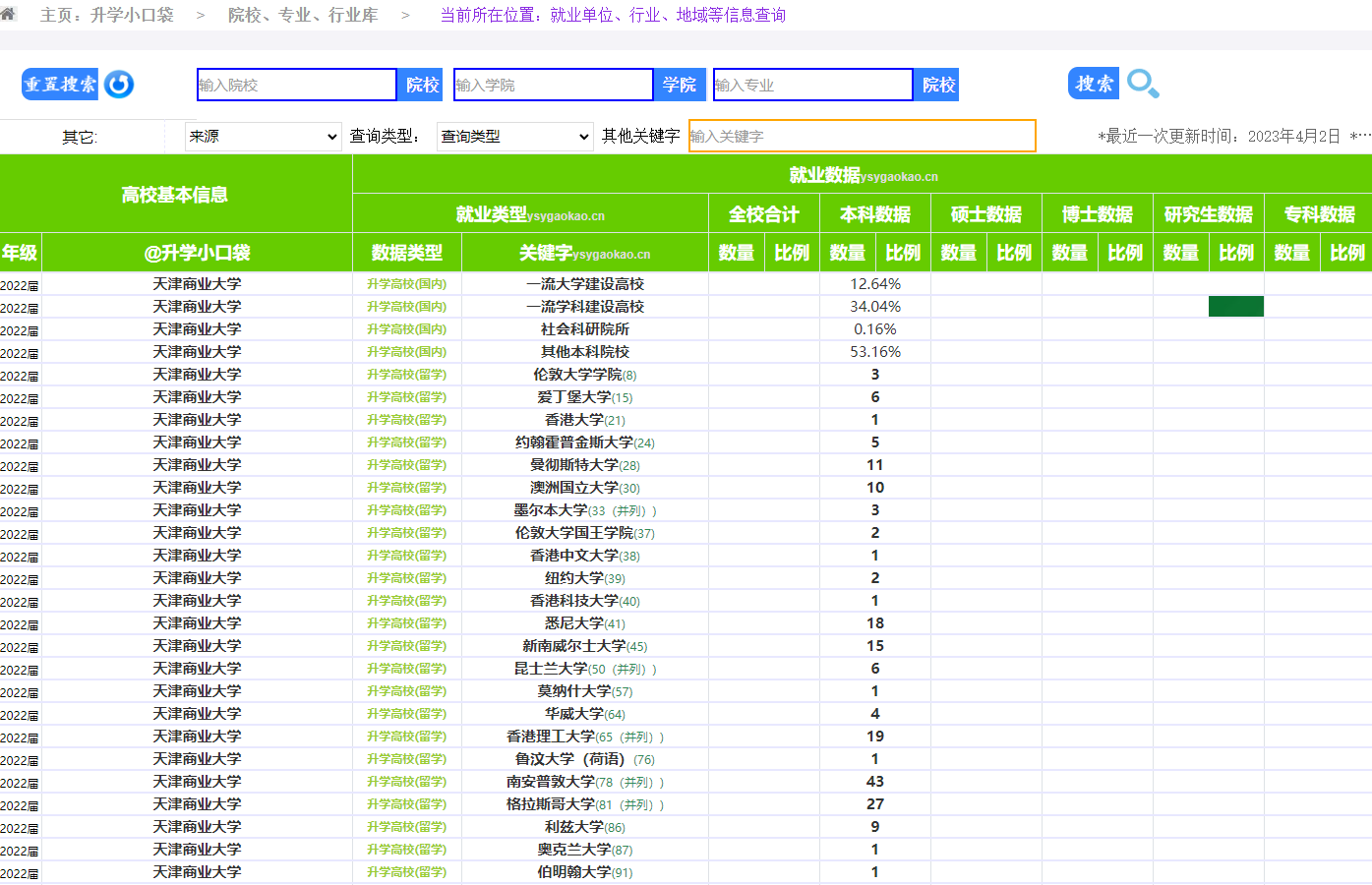Open the 来源 dropdown

tap(263, 137)
